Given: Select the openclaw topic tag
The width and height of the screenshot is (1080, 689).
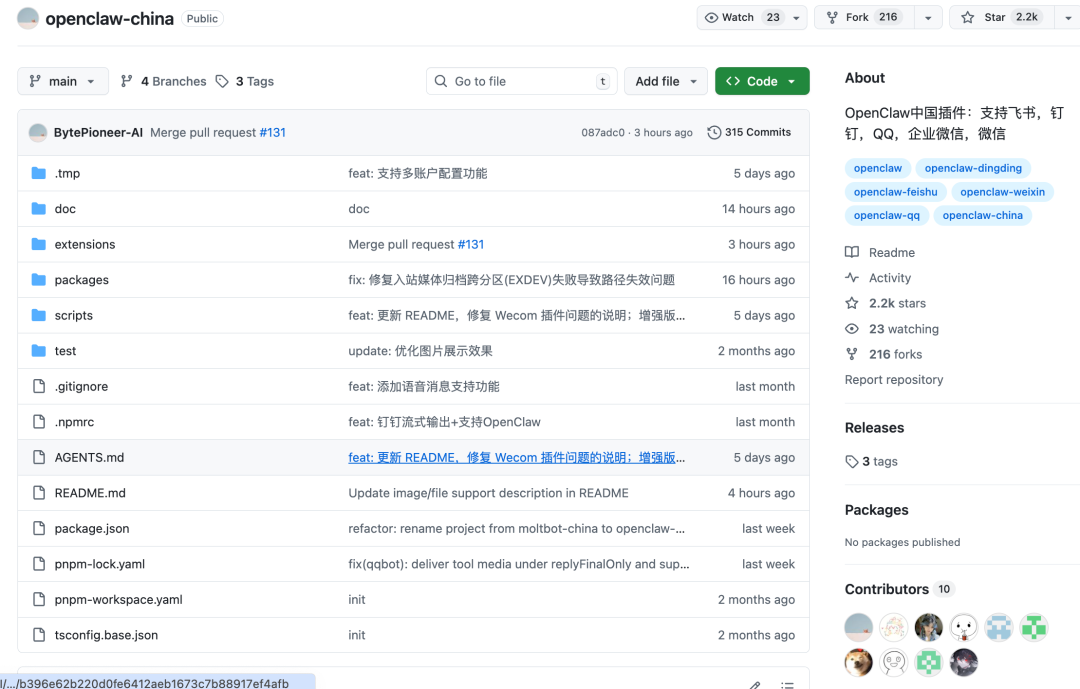Looking at the screenshot, I should coord(878,168).
